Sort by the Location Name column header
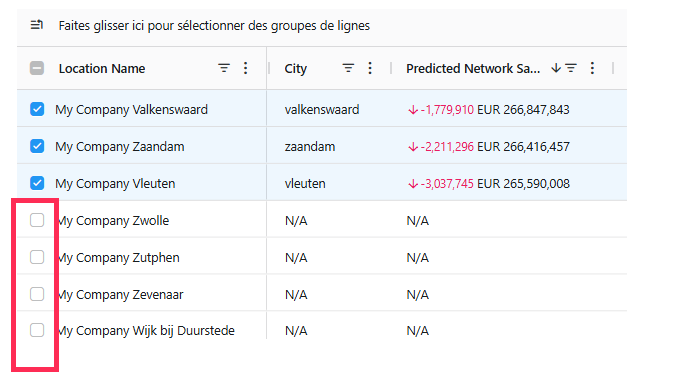This screenshot has width=677, height=377. pyautogui.click(x=102, y=68)
